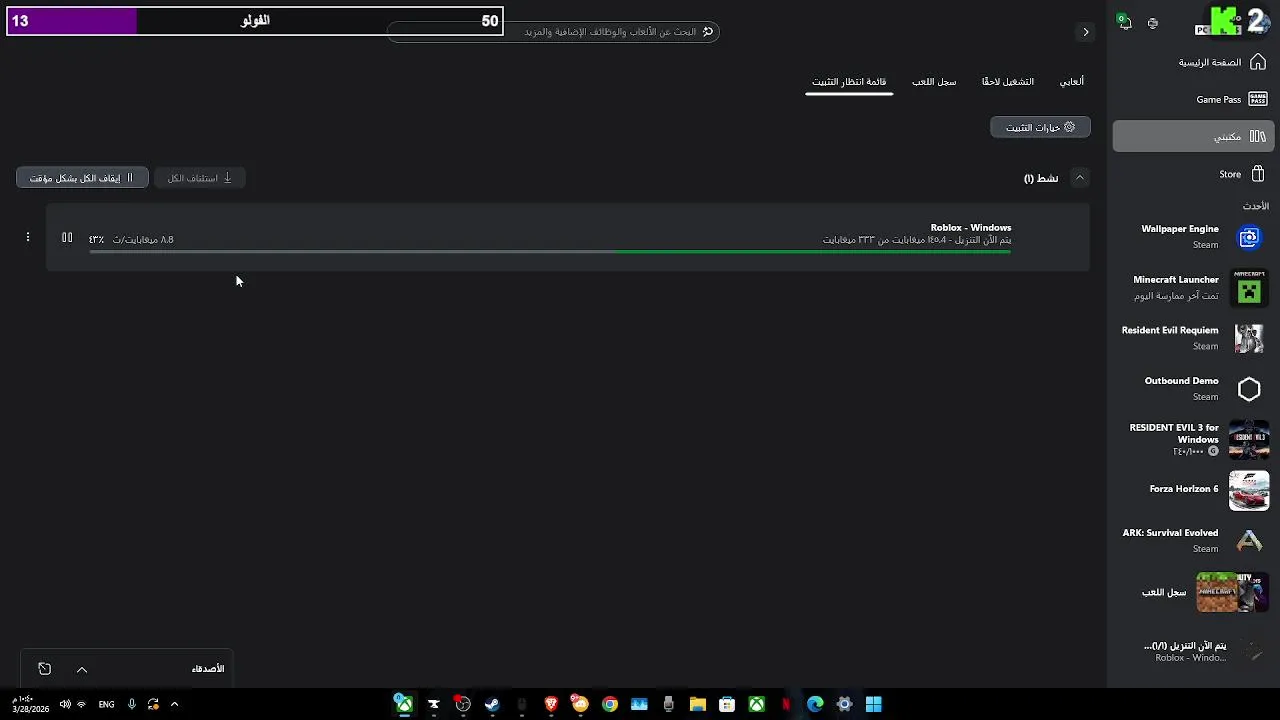Open ARK: Survival Evolved from sidebar

click(x=1192, y=541)
